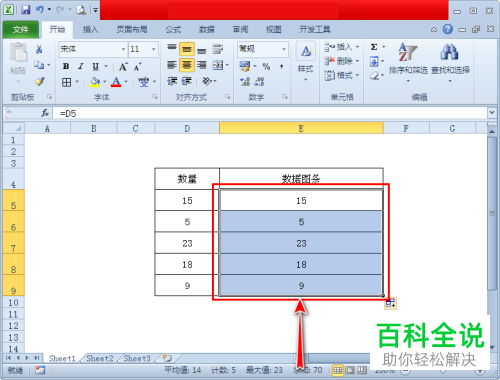500x380 pixels.
Task: Expand fill color dropdown arrow
Action: coord(104,82)
